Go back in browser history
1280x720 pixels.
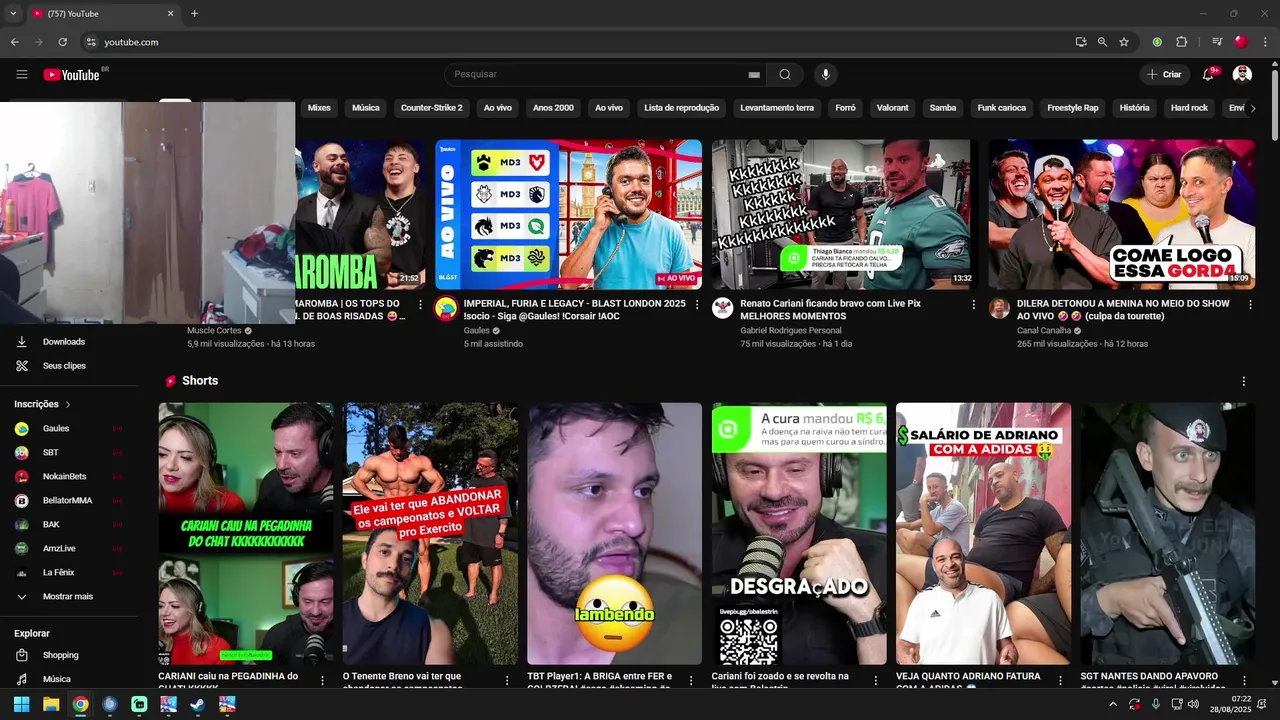click(x=14, y=42)
